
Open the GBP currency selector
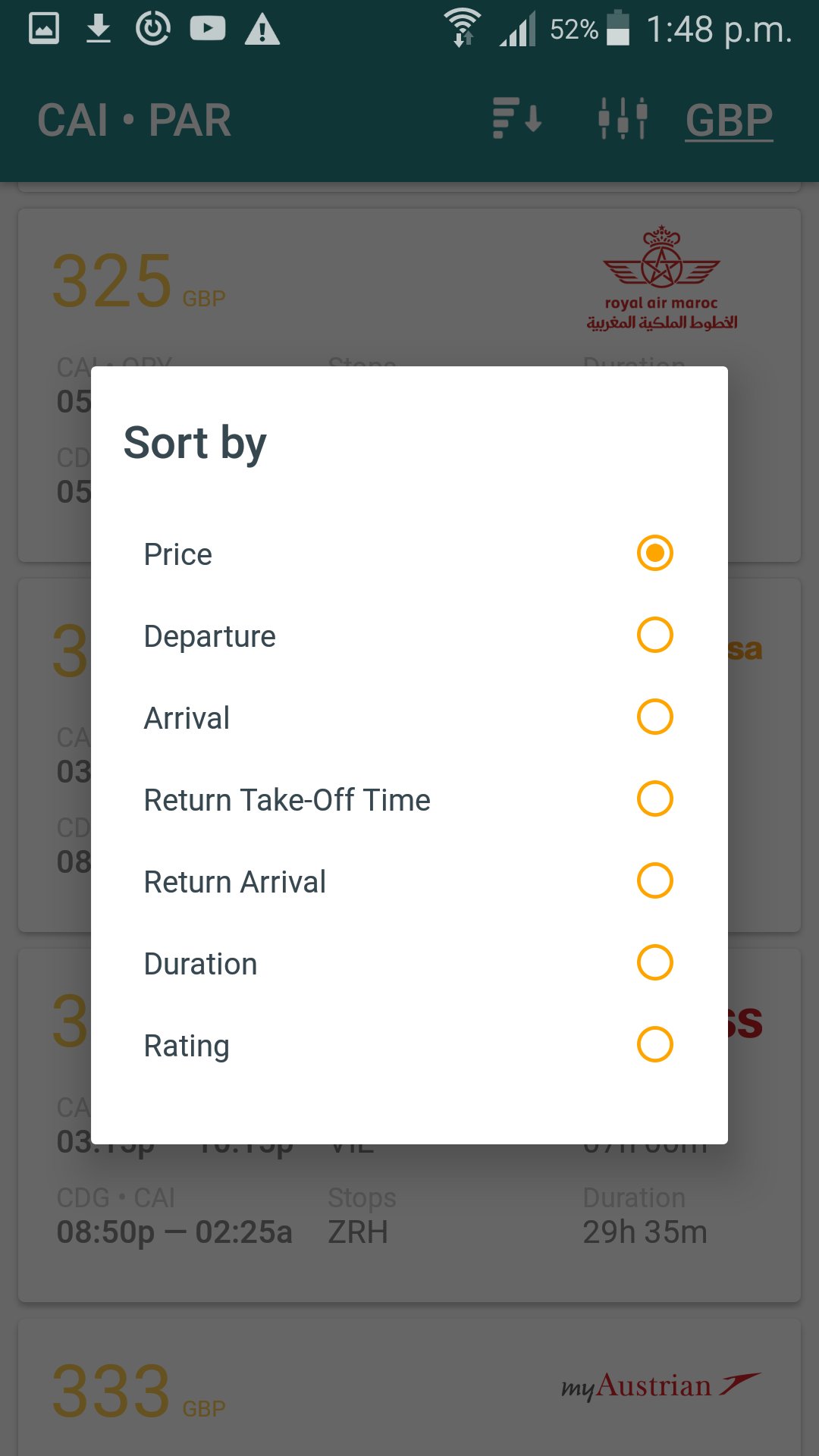coord(729,121)
